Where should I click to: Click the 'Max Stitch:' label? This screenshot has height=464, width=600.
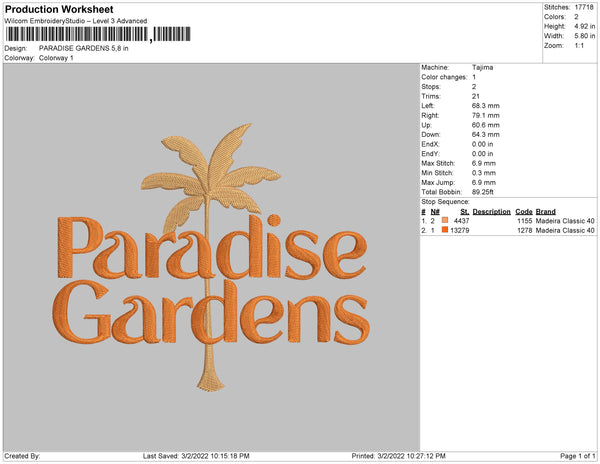(438, 163)
